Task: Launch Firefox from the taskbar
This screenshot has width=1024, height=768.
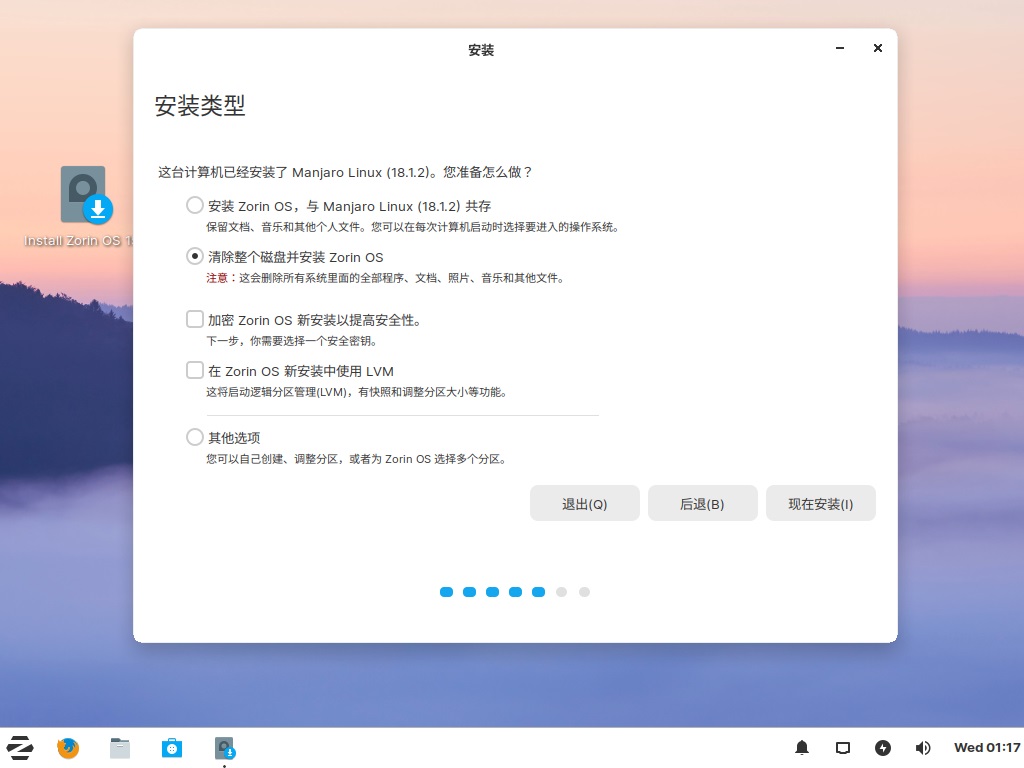Action: [67, 747]
